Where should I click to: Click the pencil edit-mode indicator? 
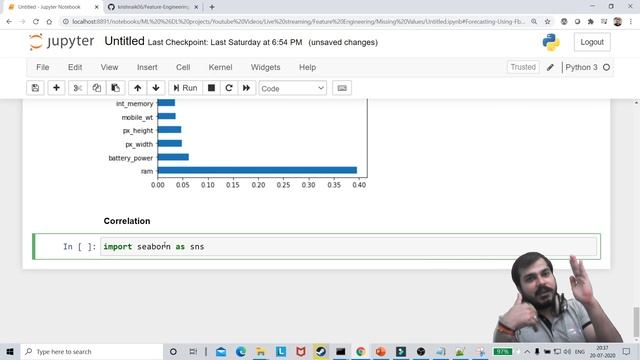(x=550, y=67)
